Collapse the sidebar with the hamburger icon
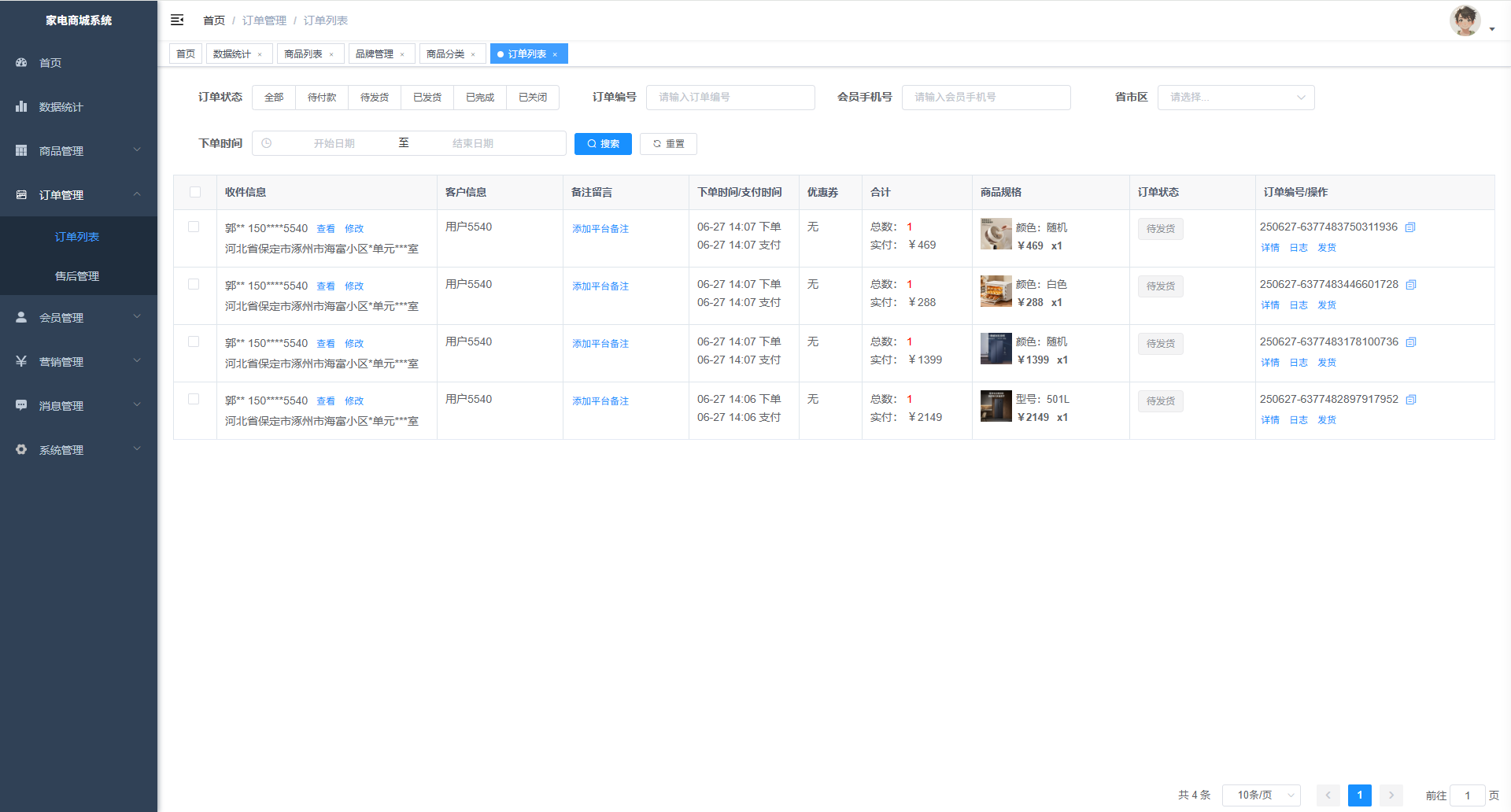 pyautogui.click(x=177, y=20)
